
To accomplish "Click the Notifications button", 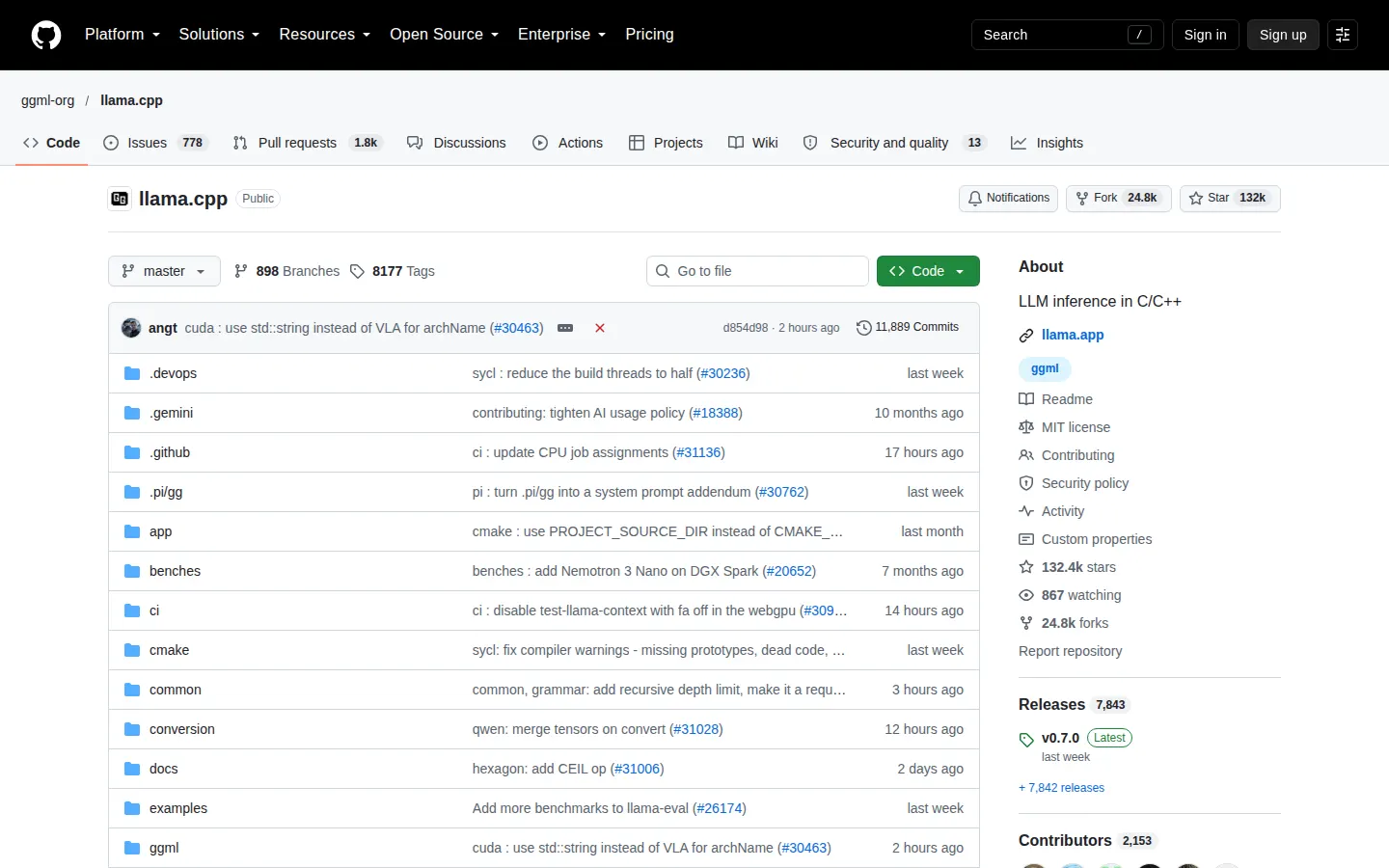I will click(1008, 199).
